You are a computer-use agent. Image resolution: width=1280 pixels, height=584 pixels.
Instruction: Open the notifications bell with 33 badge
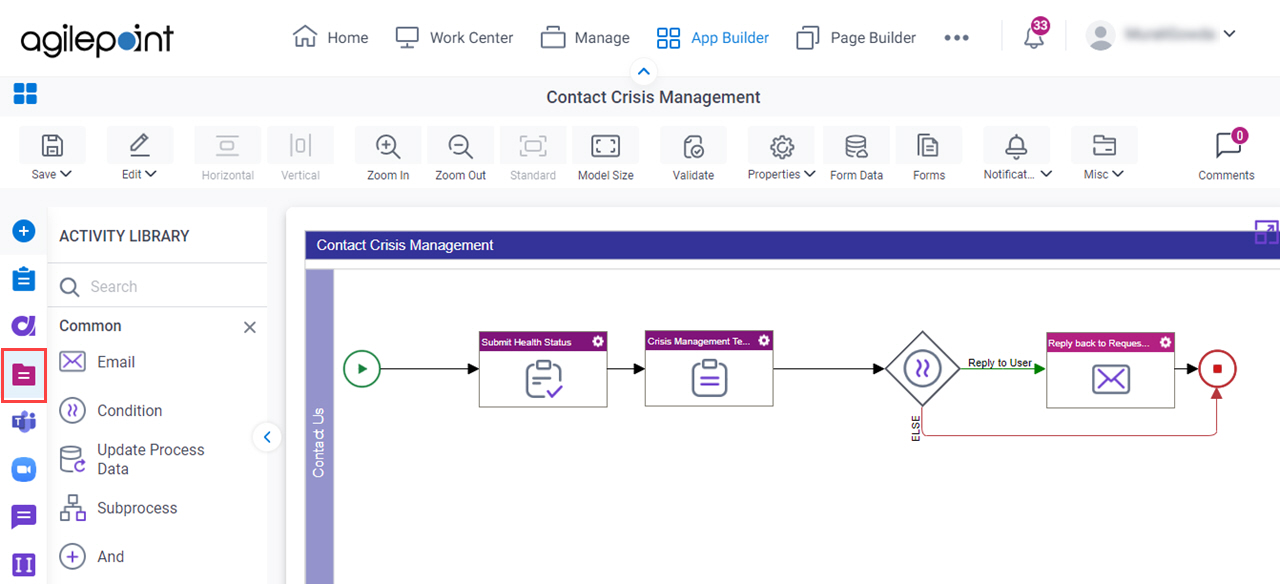pos(1035,36)
